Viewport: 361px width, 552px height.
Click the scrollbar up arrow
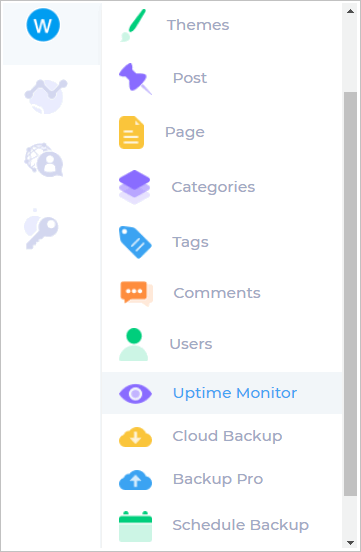(x=350, y=11)
